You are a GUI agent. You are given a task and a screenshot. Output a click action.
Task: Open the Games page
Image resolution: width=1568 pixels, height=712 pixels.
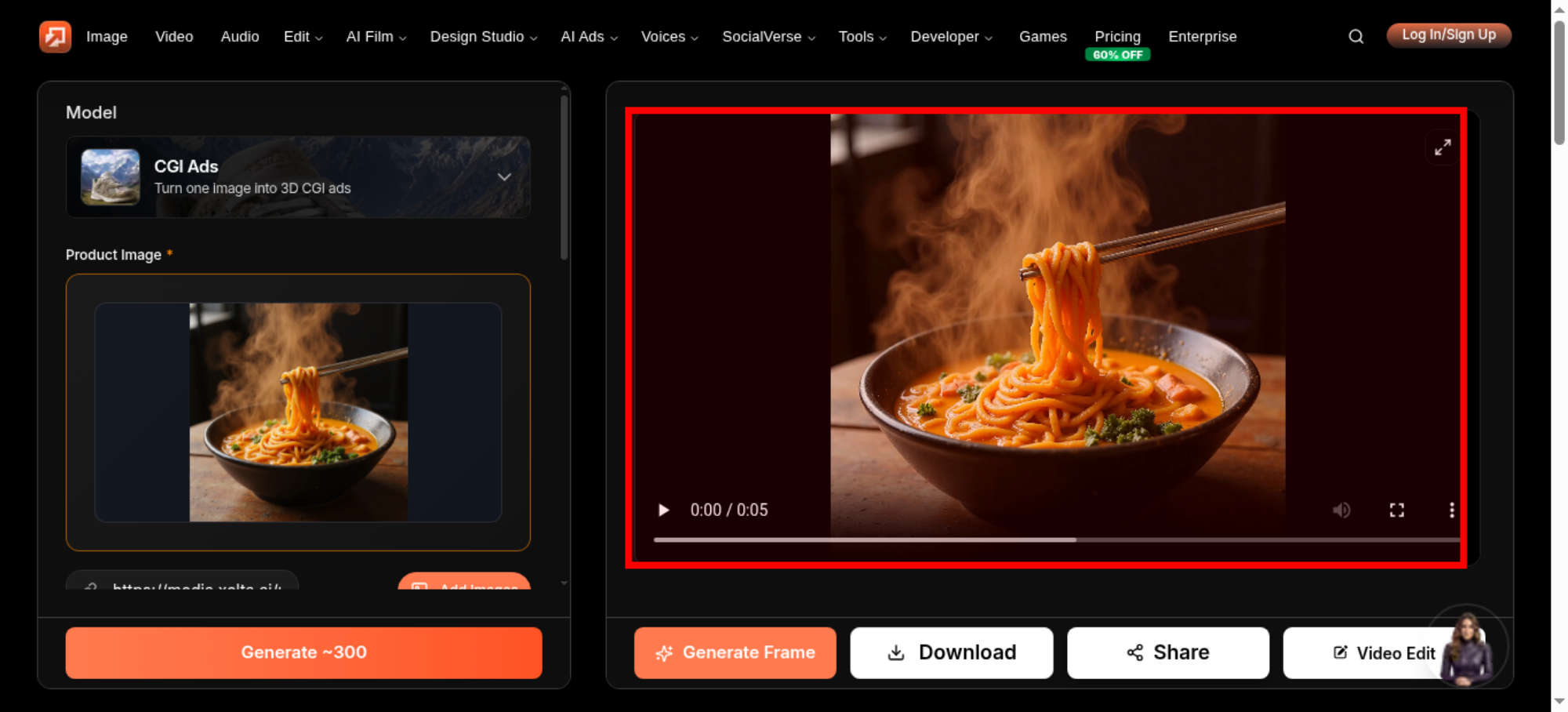tap(1043, 37)
